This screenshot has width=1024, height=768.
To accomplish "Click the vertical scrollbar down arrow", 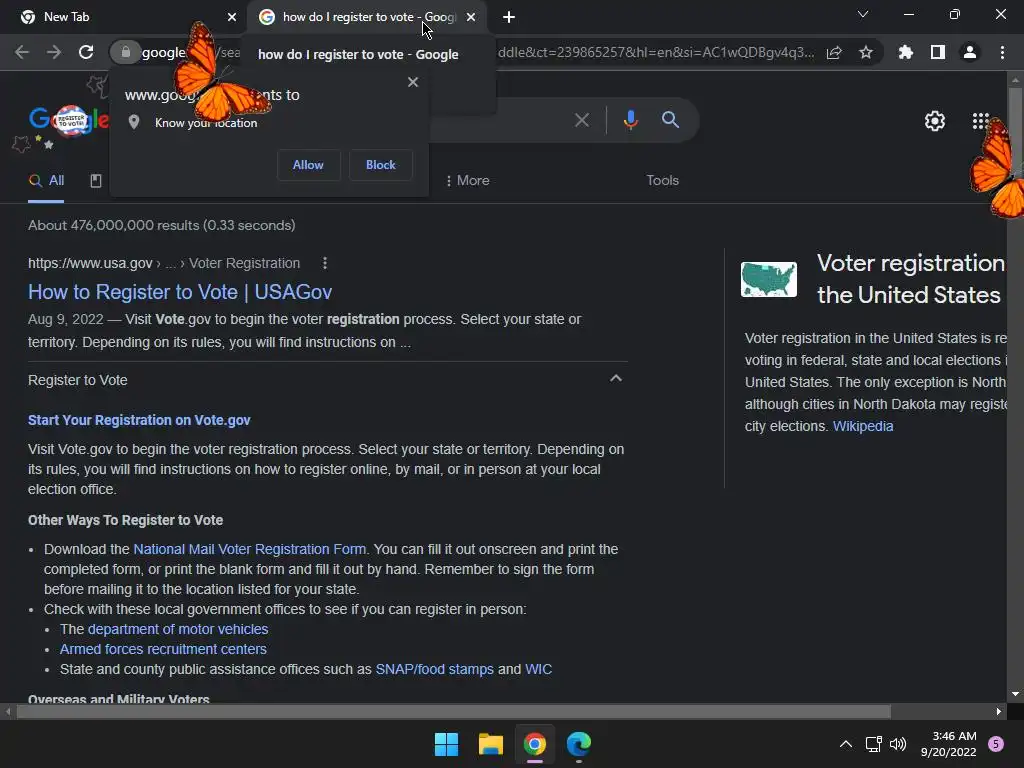I will pyautogui.click(x=1015, y=694).
